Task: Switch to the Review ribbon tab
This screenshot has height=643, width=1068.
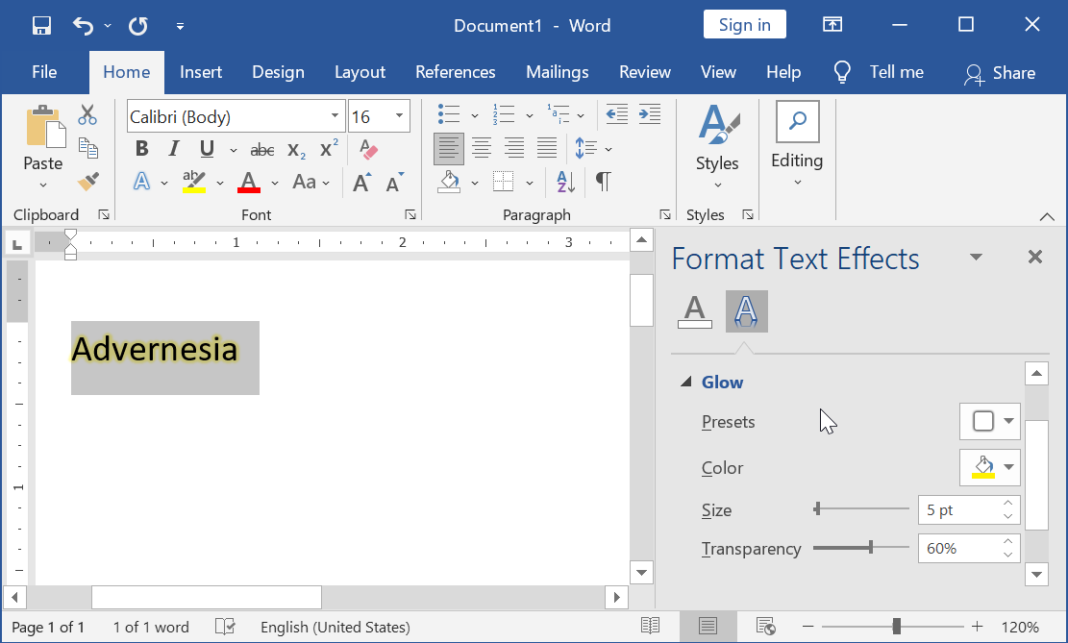Action: tap(644, 72)
